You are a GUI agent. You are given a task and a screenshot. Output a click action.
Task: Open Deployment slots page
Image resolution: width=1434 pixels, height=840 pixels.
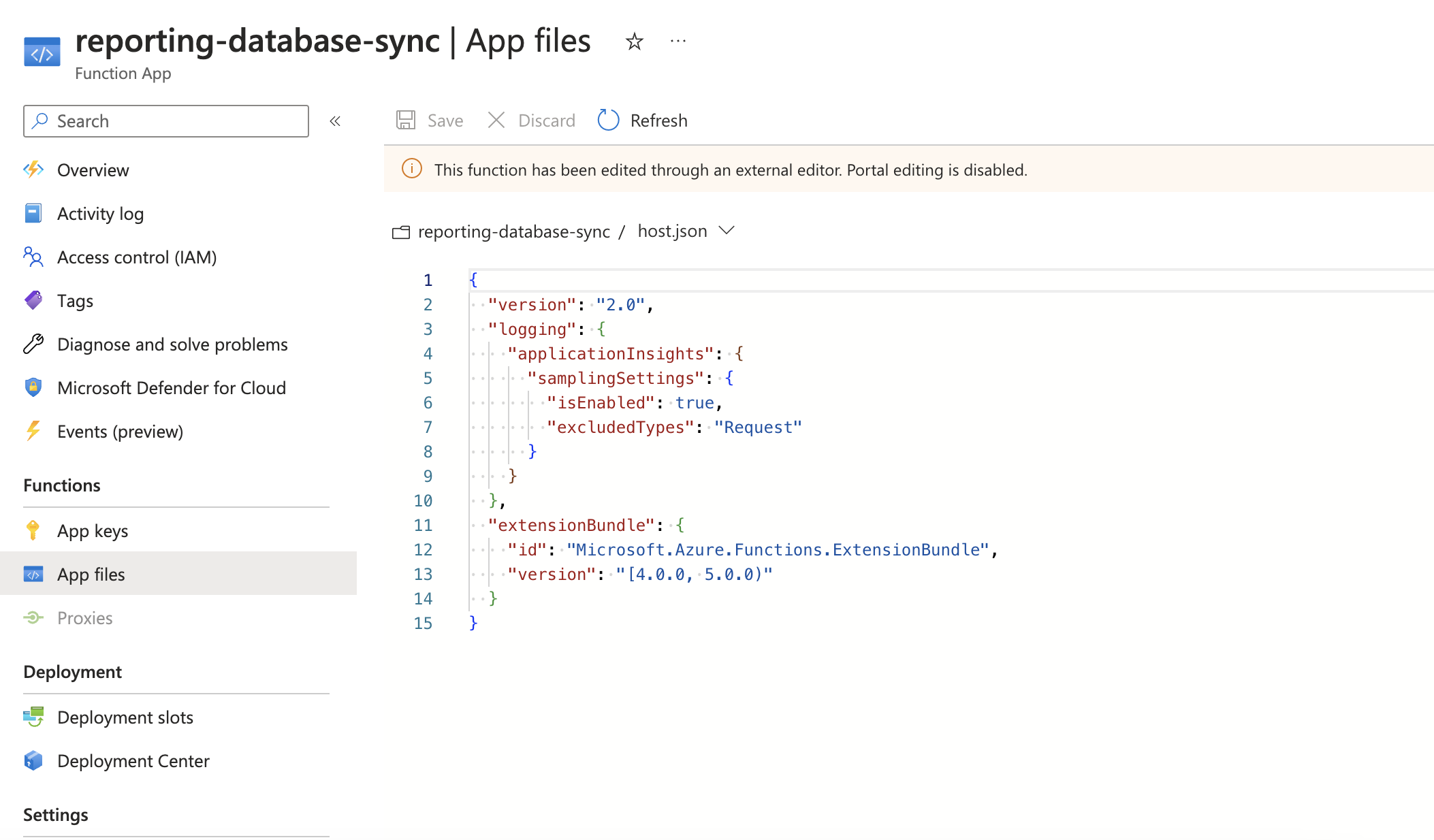tap(125, 717)
